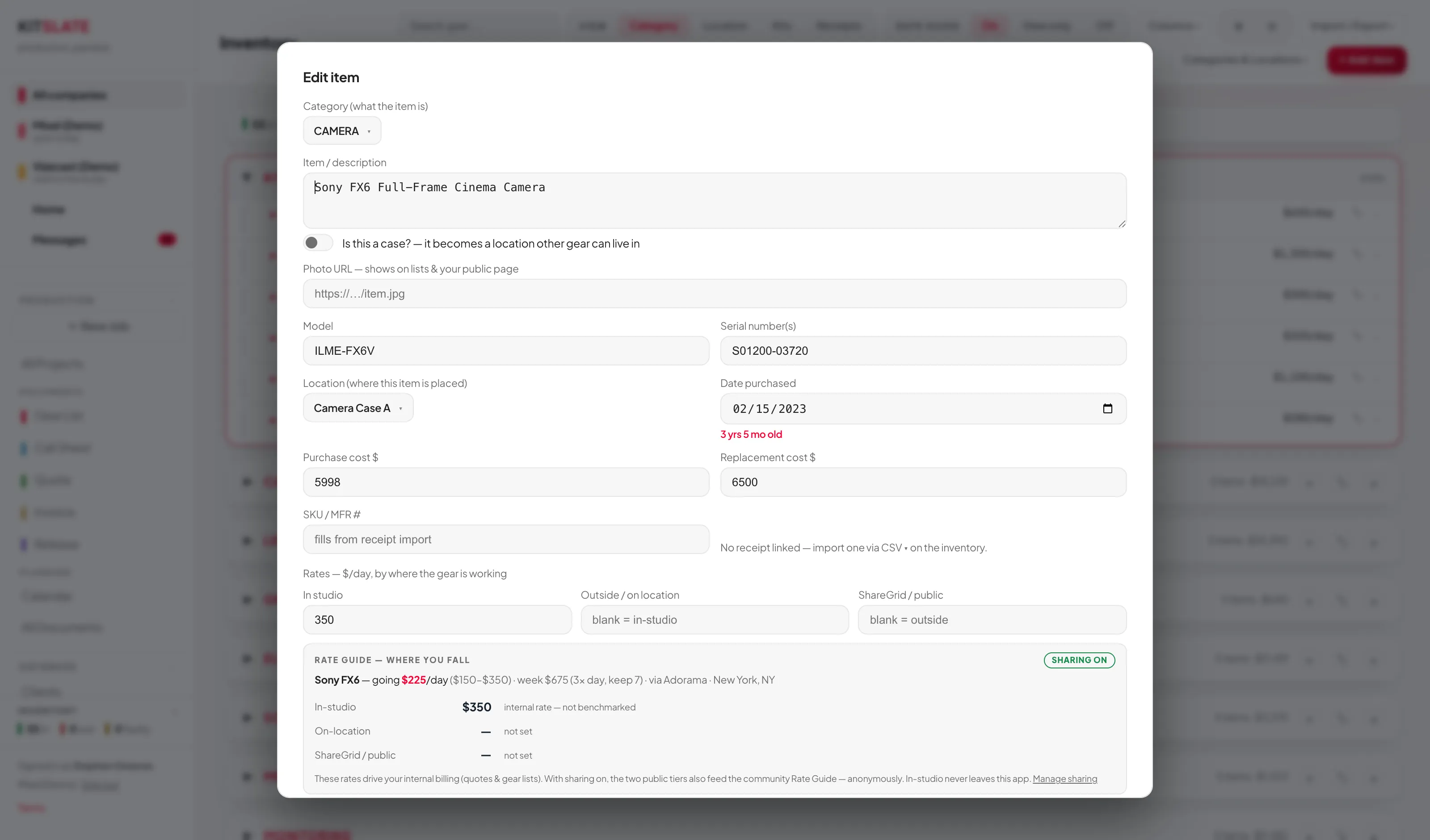Click the Replacement cost field showing 6500

coord(923,483)
